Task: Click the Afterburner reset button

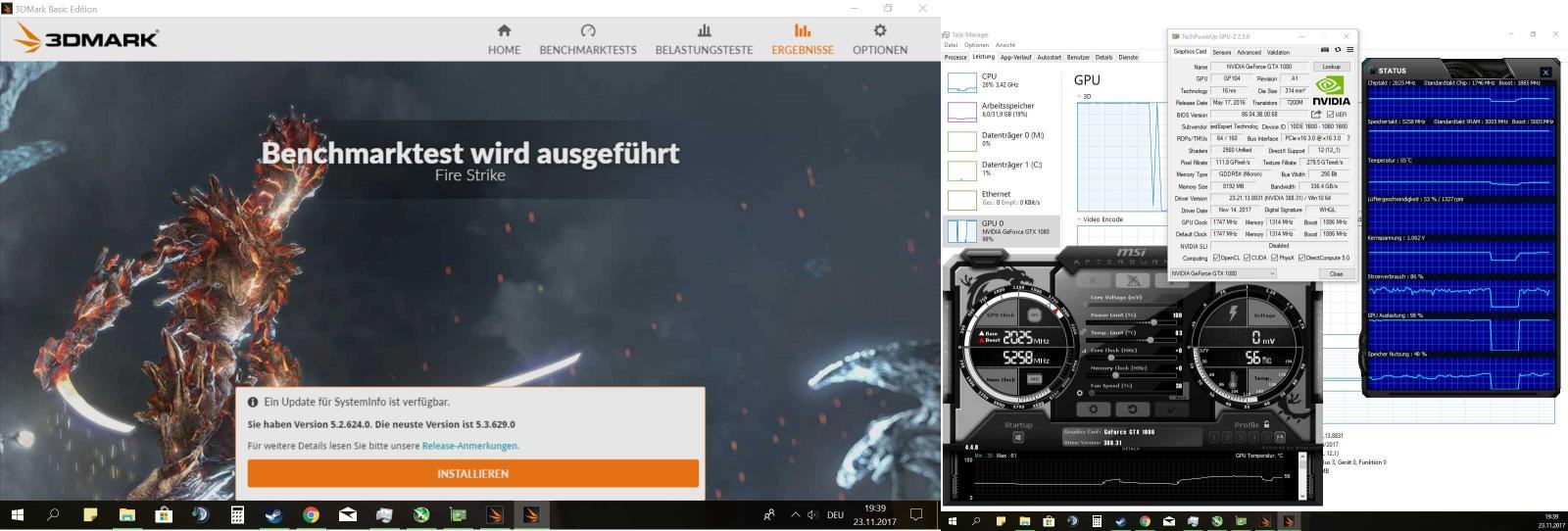Action: (1132, 410)
